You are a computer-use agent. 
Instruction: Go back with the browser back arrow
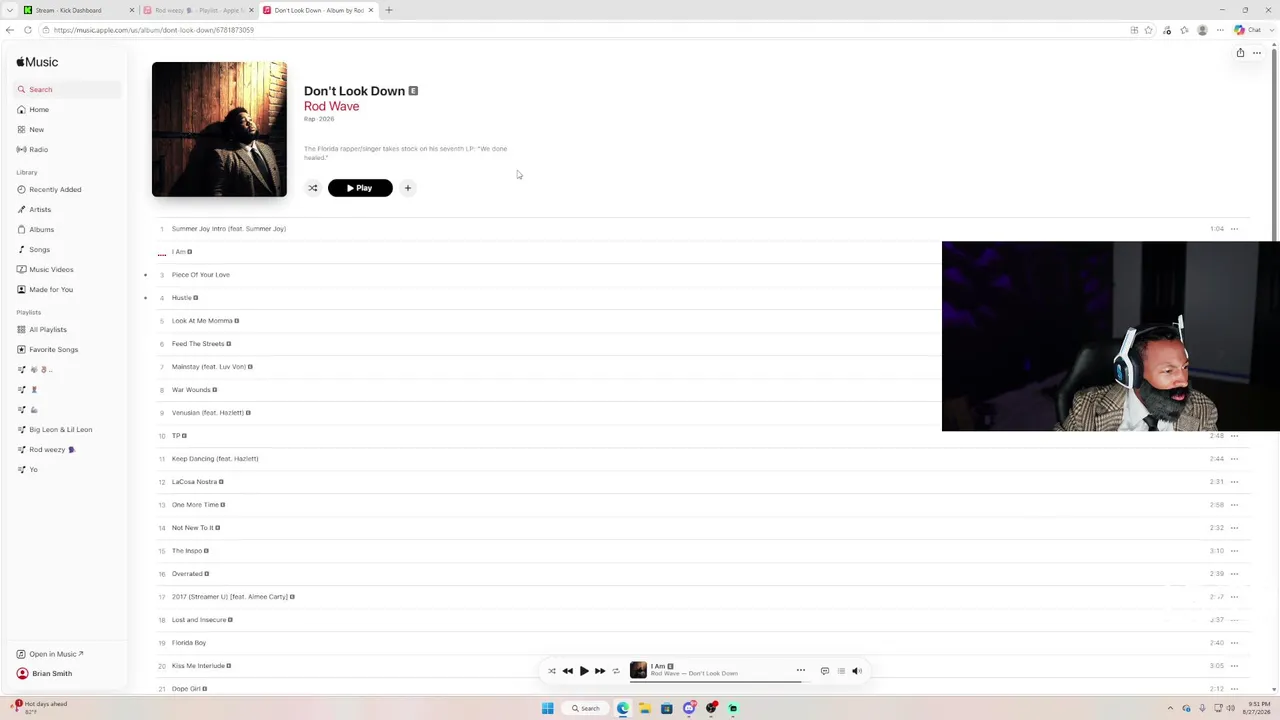point(10,30)
